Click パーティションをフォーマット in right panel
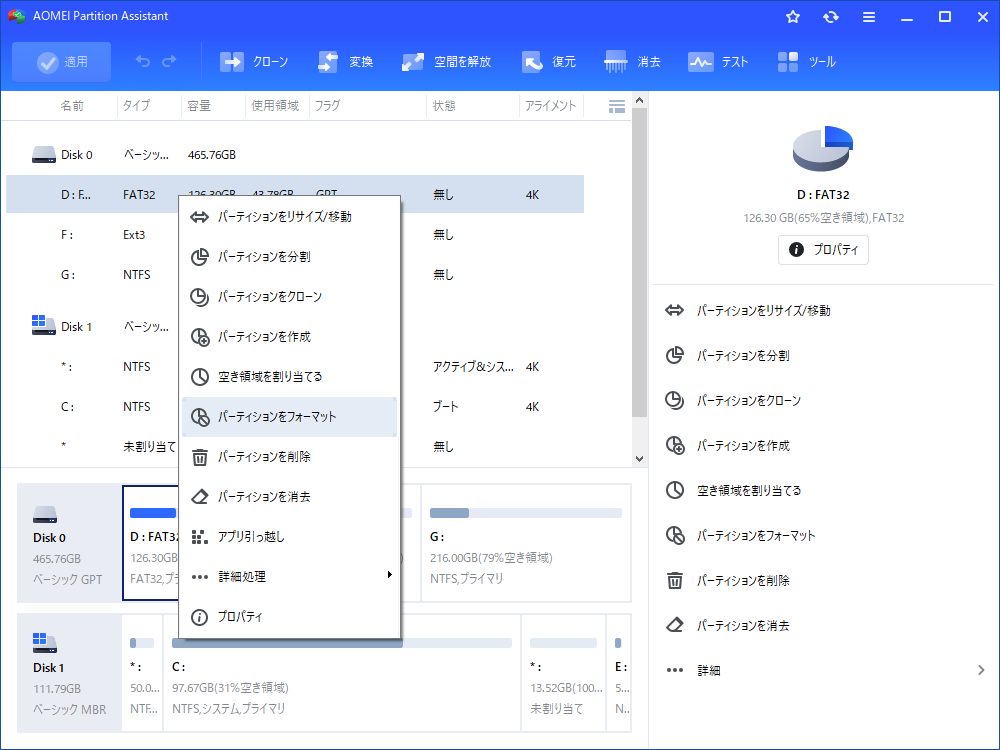The image size is (1000, 750). [740, 536]
